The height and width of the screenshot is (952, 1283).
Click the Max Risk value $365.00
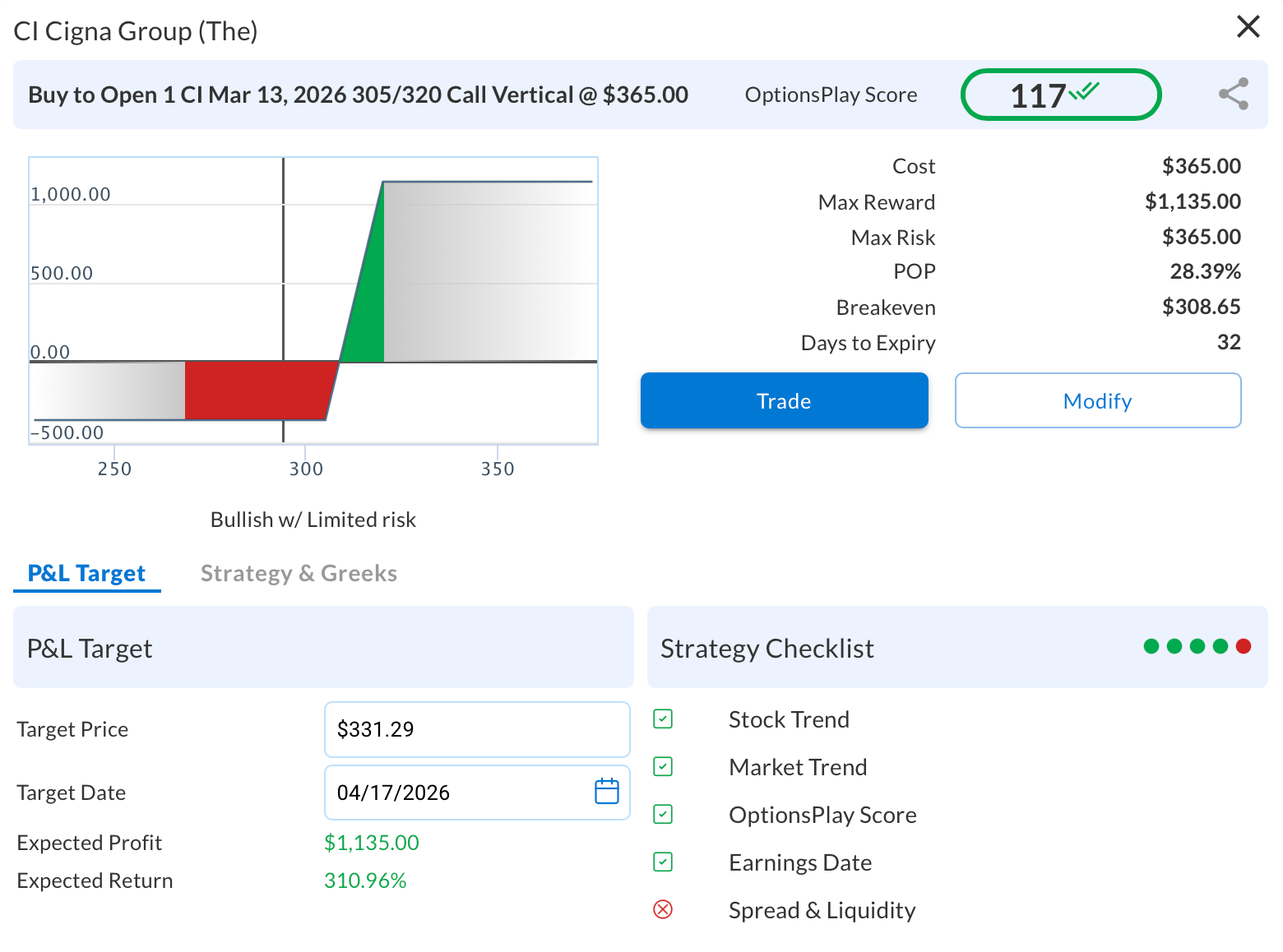[x=1201, y=237]
